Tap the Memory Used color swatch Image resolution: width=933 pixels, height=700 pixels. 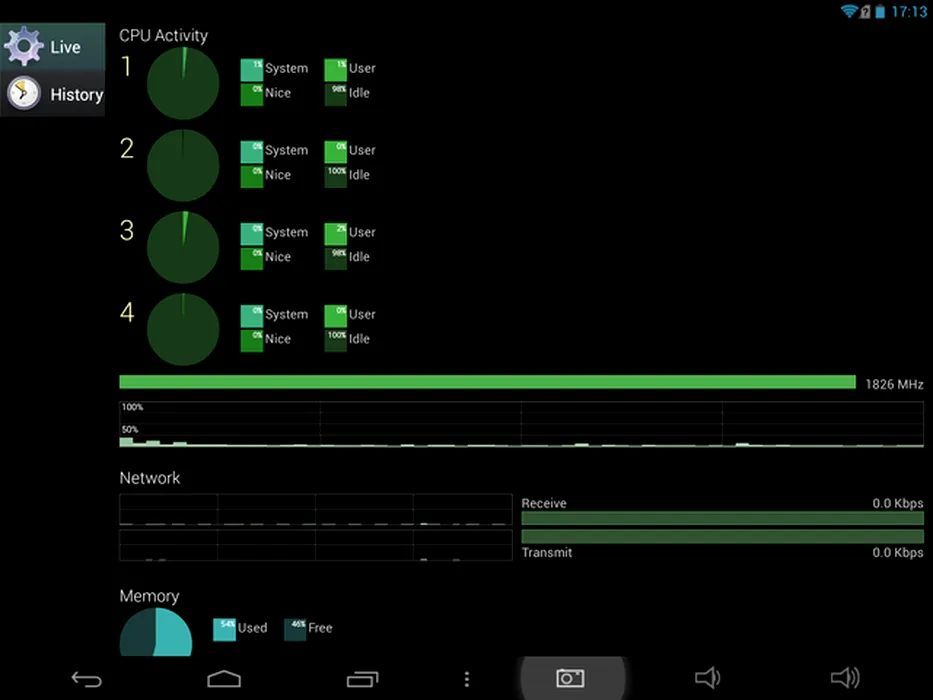click(x=224, y=629)
